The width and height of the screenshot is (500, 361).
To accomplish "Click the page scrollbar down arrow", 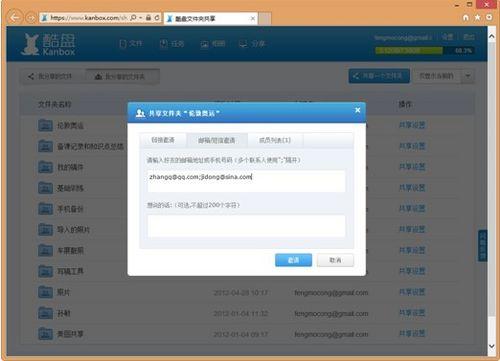I will pos(492,346).
